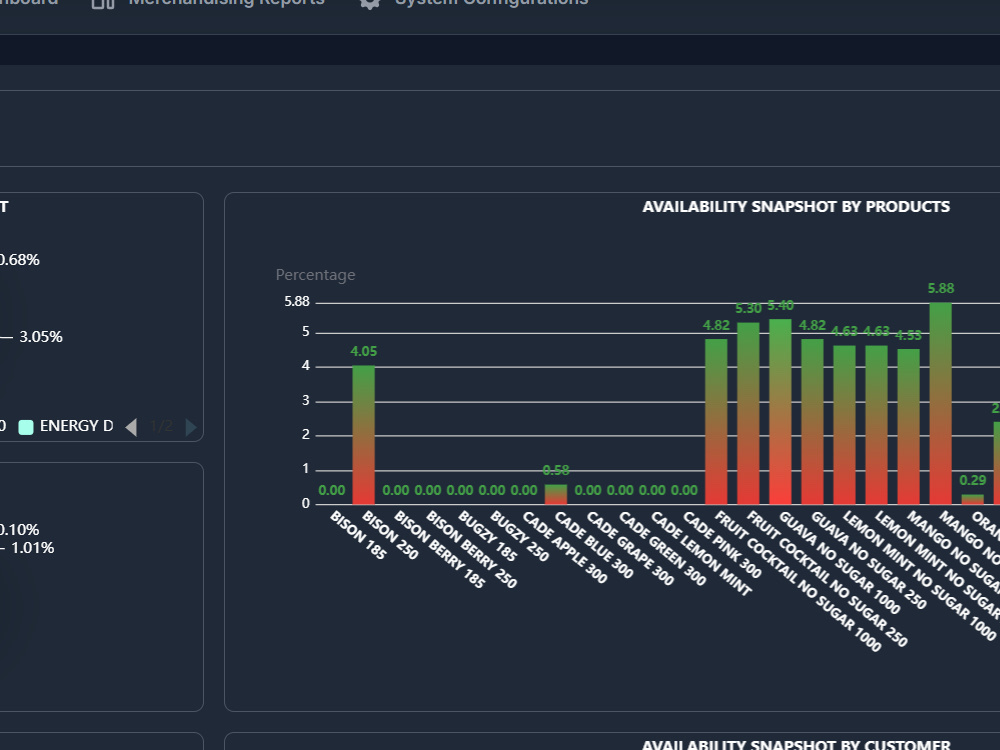Select the small bar valued 0.29

click(x=973, y=499)
